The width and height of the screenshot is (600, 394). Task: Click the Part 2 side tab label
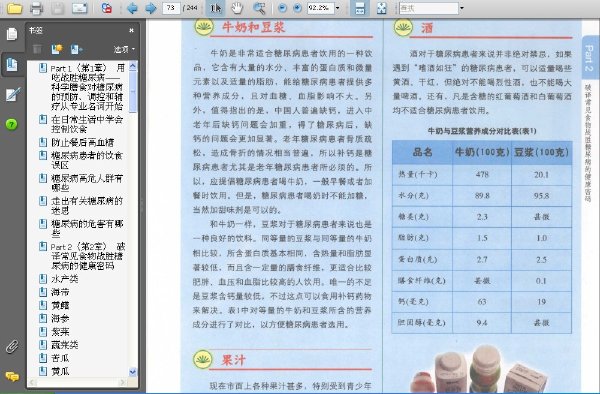click(589, 58)
